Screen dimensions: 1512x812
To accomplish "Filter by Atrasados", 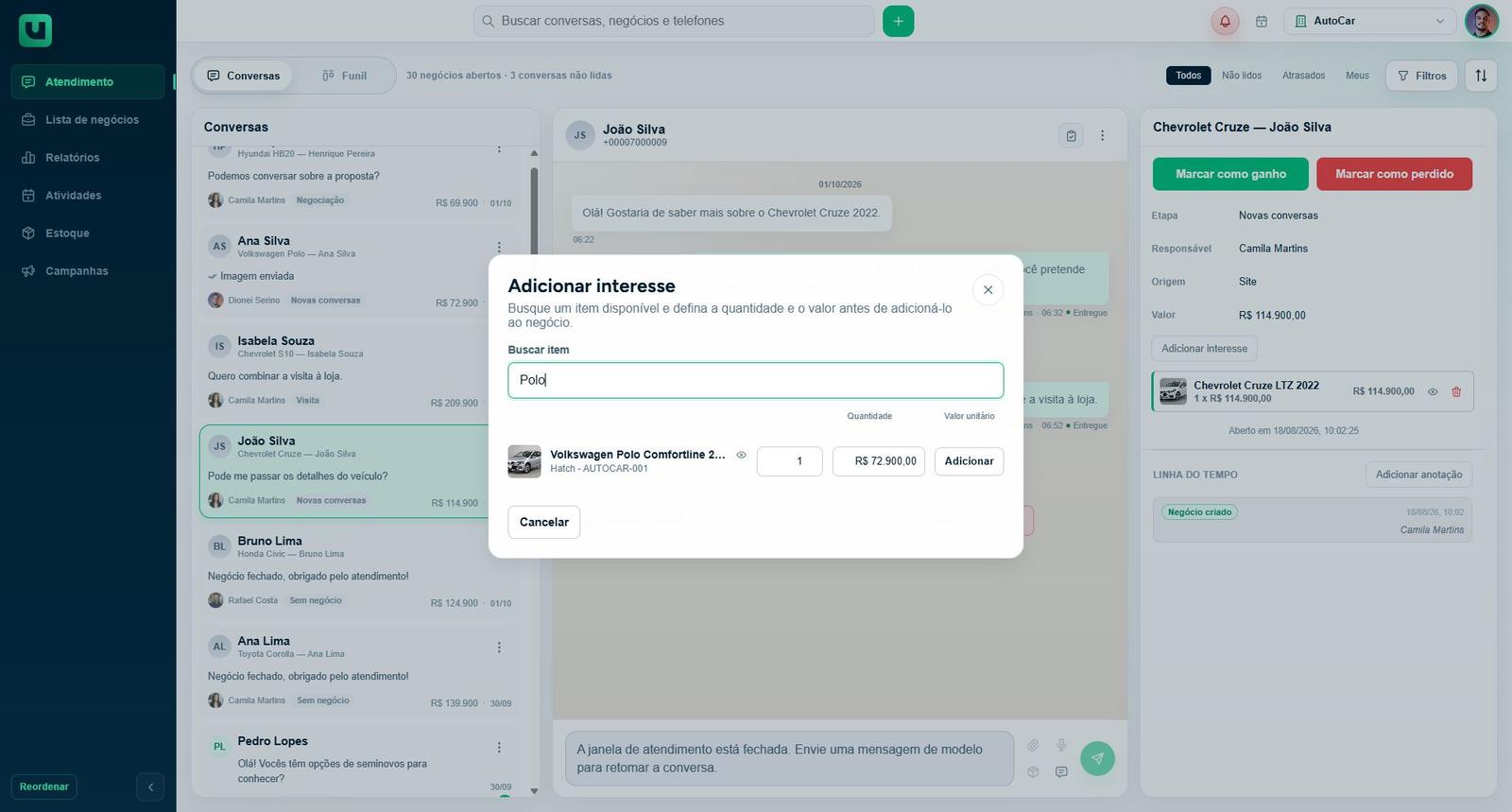I will 1303,76.
